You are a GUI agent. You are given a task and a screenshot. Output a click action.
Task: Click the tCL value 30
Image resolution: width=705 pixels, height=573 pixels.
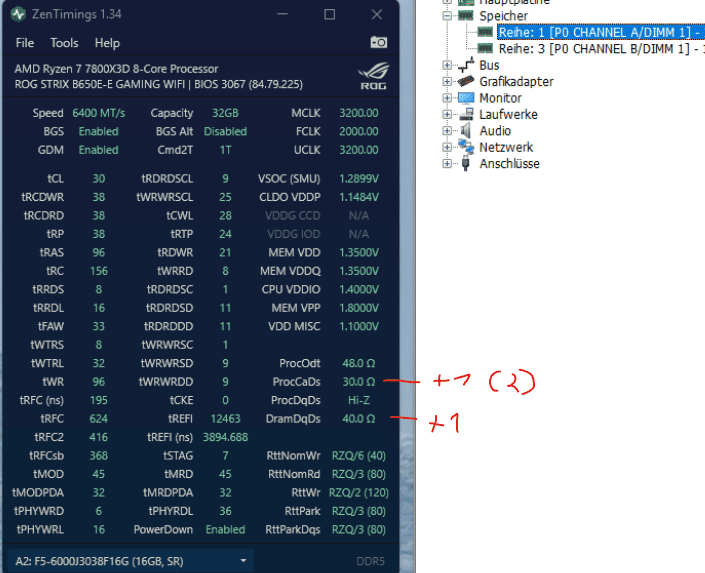click(x=99, y=179)
